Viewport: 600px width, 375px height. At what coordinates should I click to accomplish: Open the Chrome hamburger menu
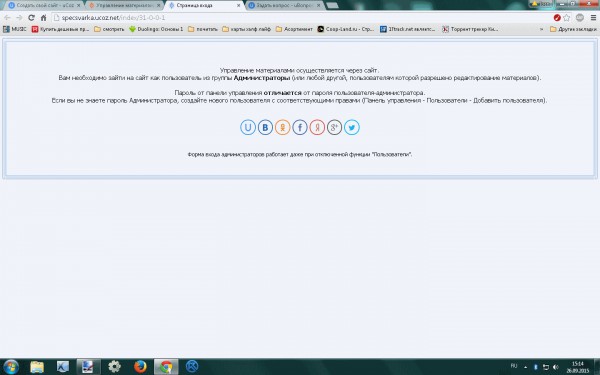coord(593,18)
